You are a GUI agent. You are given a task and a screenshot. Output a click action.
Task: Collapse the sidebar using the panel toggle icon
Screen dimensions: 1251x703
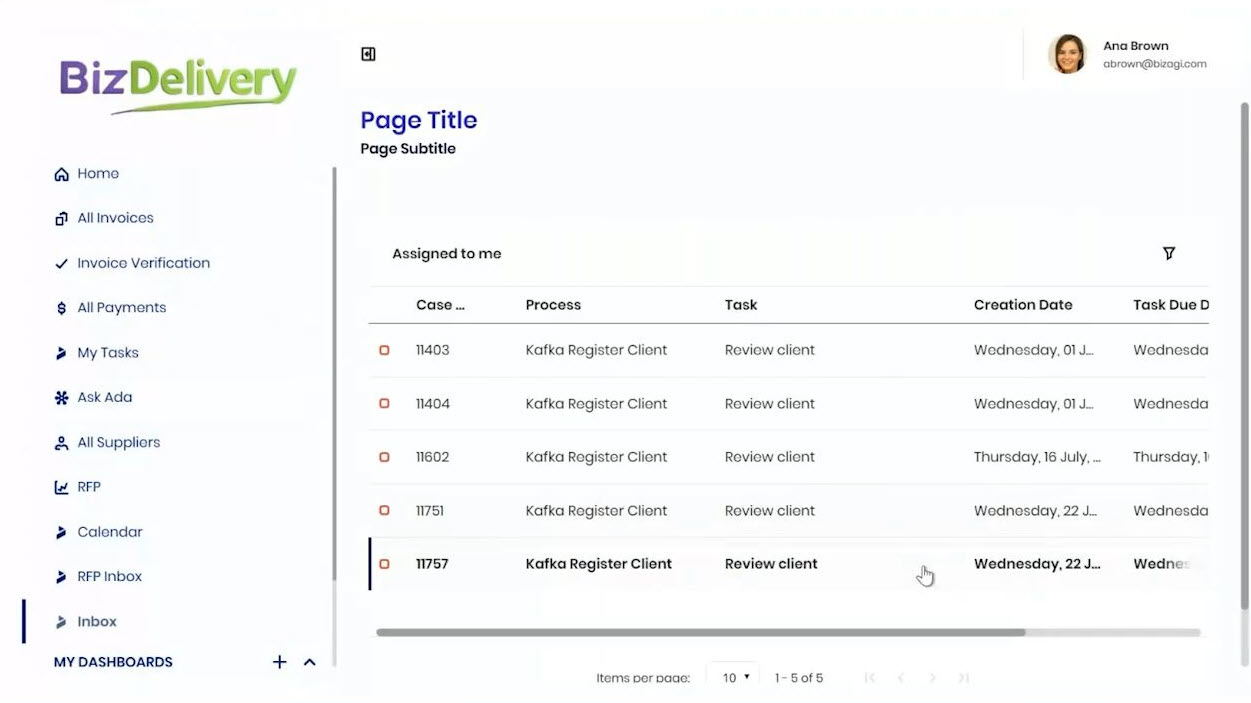click(368, 54)
